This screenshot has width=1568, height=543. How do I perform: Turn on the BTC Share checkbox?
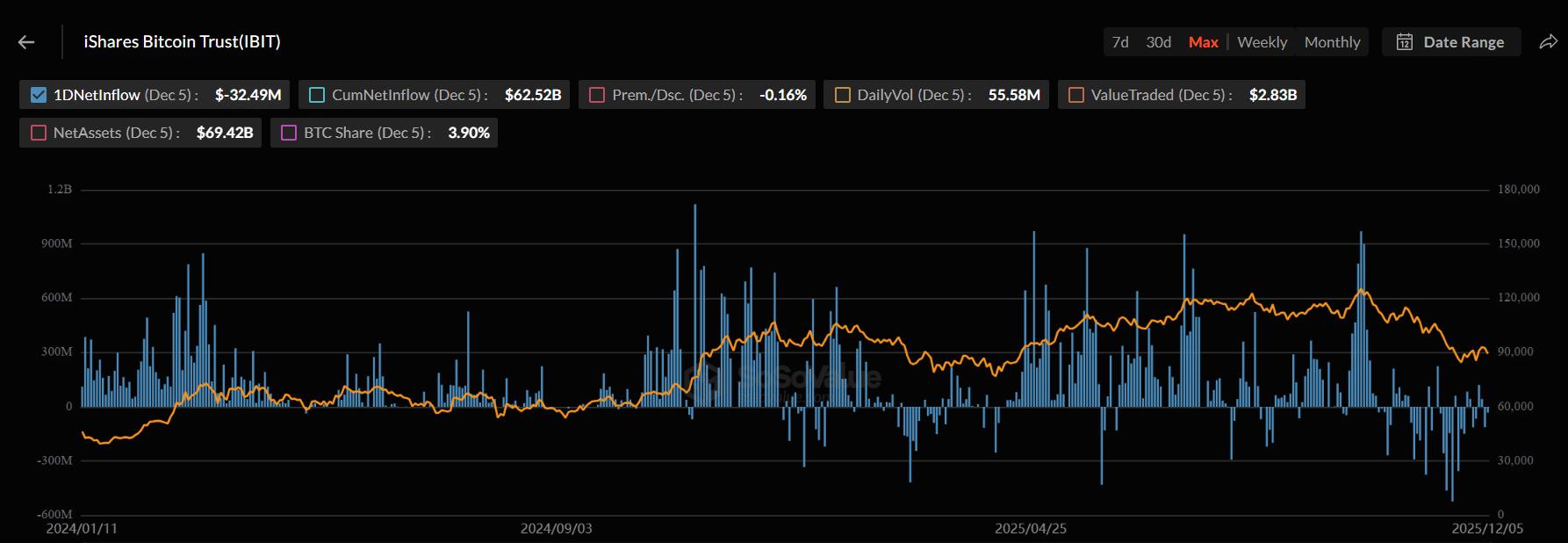coord(289,133)
